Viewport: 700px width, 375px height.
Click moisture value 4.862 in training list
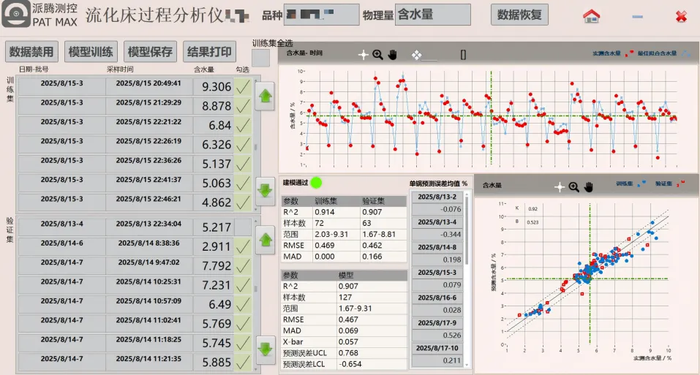pyautogui.click(x=213, y=202)
